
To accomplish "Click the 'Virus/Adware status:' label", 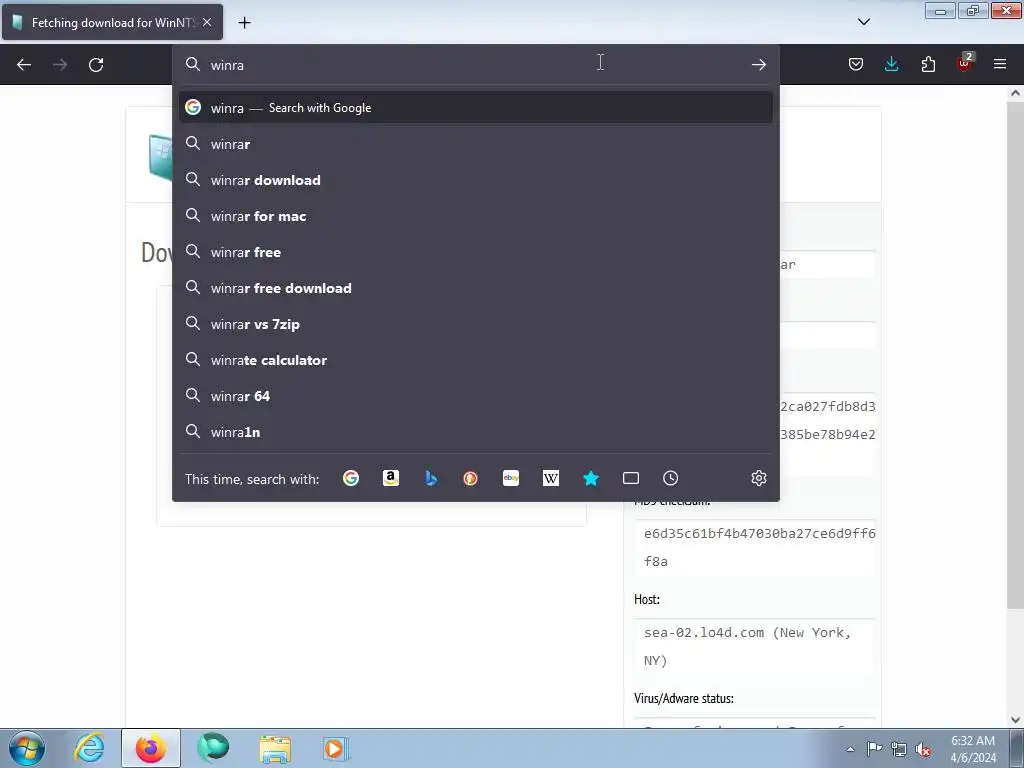I will tap(684, 698).
